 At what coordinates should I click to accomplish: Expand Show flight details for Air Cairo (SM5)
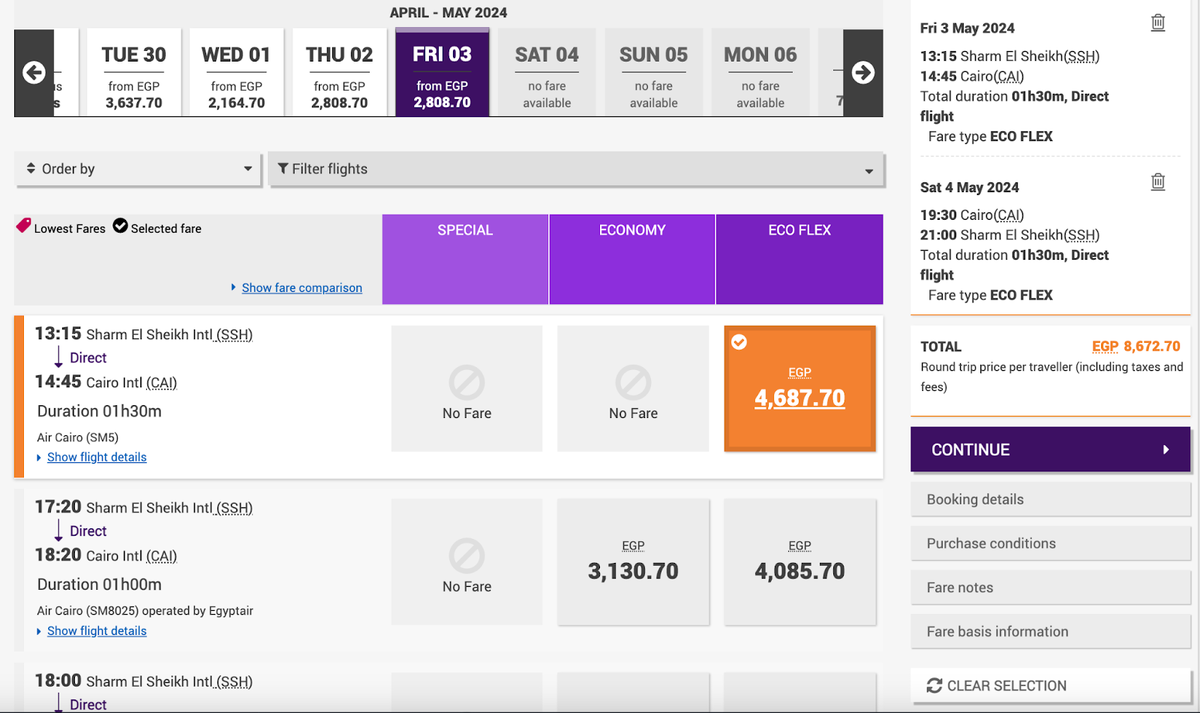coord(96,457)
